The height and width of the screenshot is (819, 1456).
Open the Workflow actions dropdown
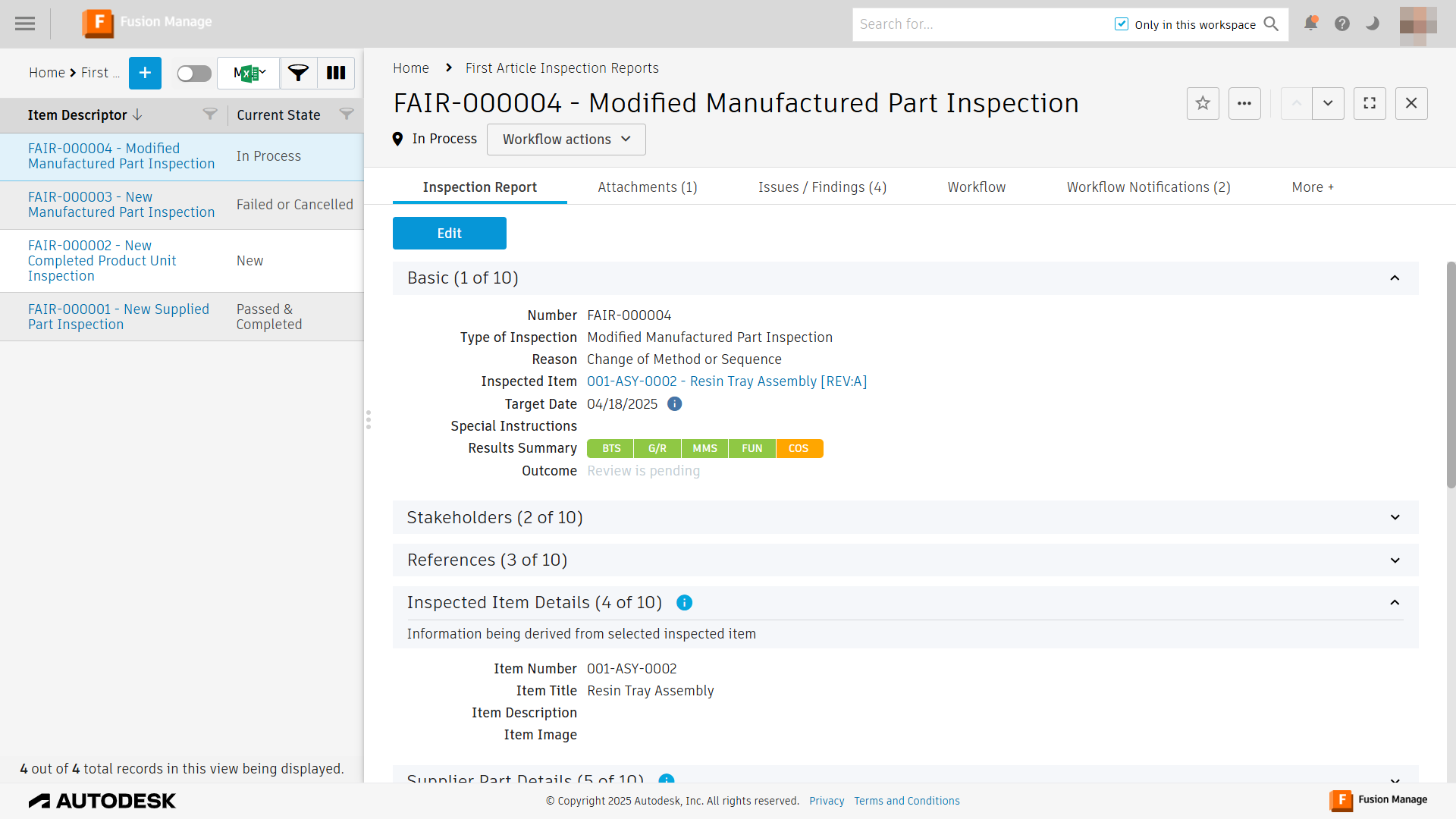566,140
